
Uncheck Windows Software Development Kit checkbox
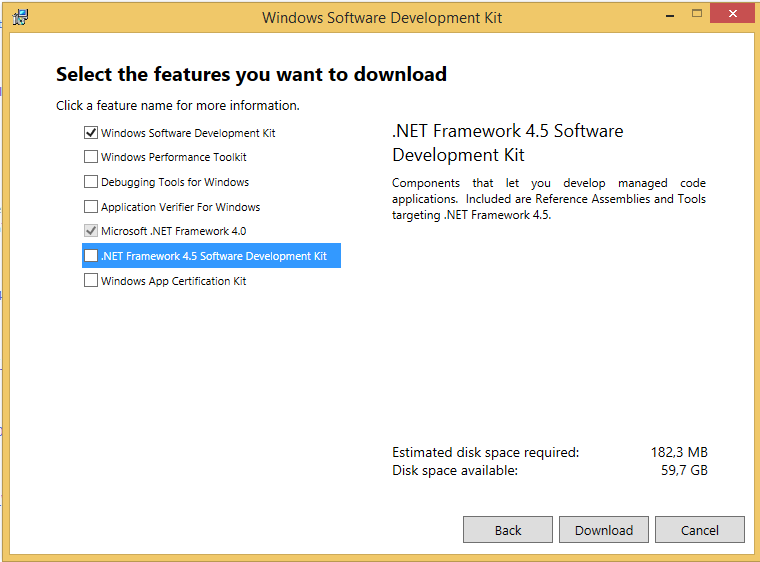(91, 132)
